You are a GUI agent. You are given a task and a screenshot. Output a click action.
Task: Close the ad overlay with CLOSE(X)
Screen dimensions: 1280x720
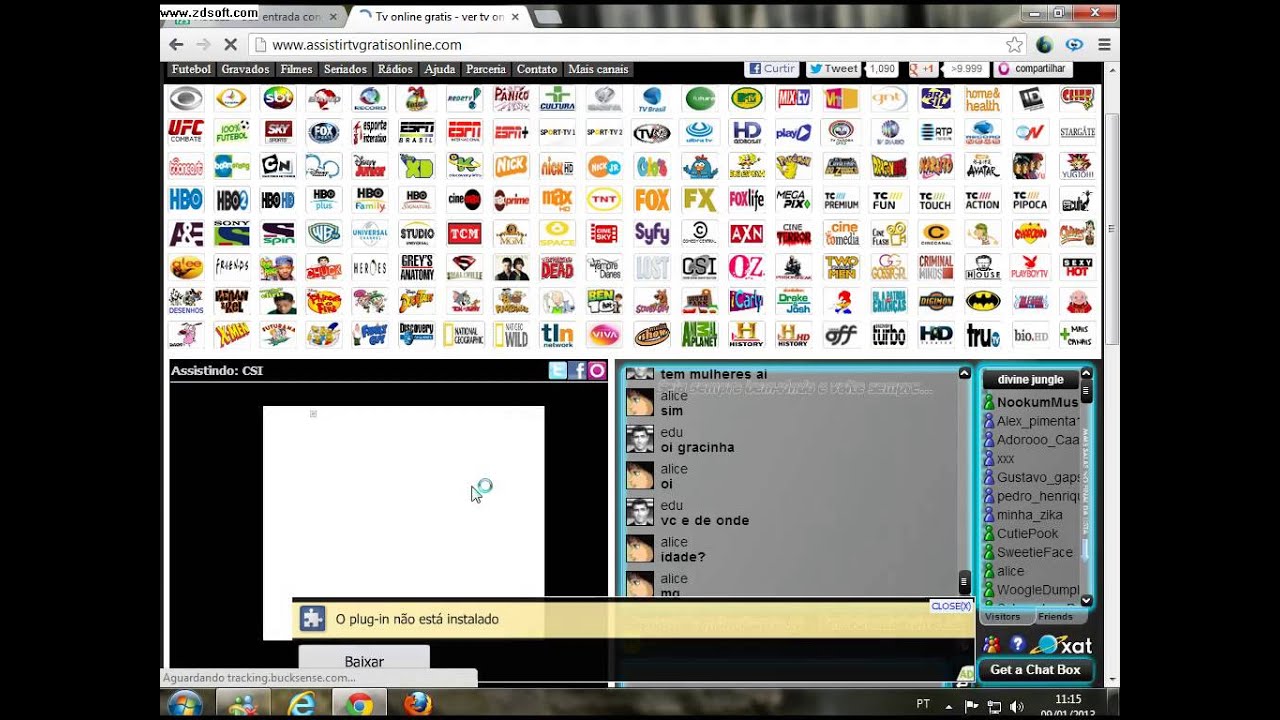coord(950,606)
